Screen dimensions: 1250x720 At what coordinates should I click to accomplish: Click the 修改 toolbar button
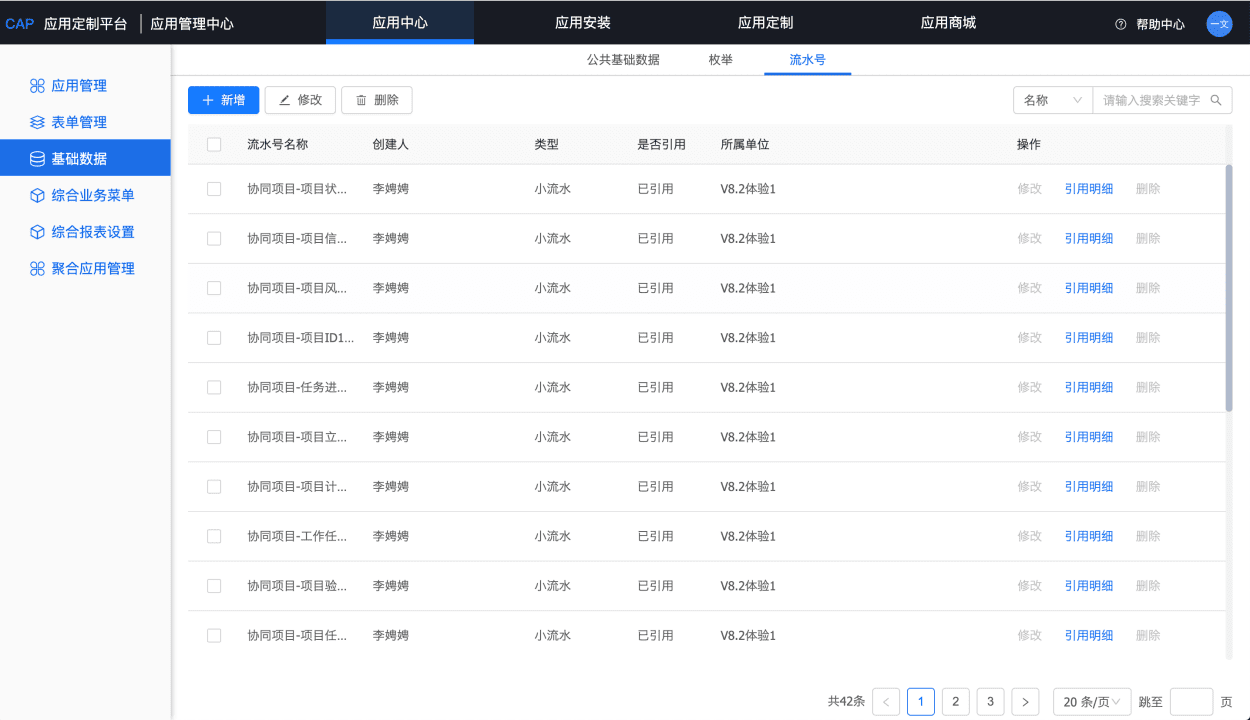(300, 100)
